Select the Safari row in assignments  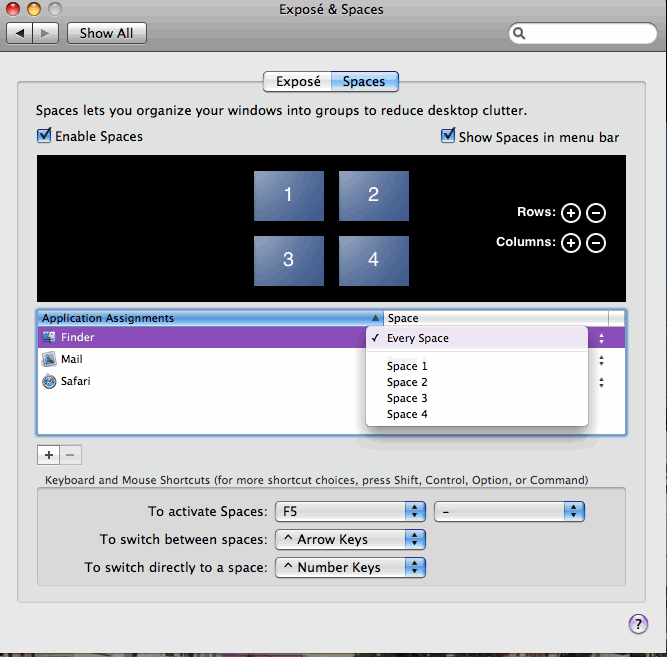tap(331, 381)
